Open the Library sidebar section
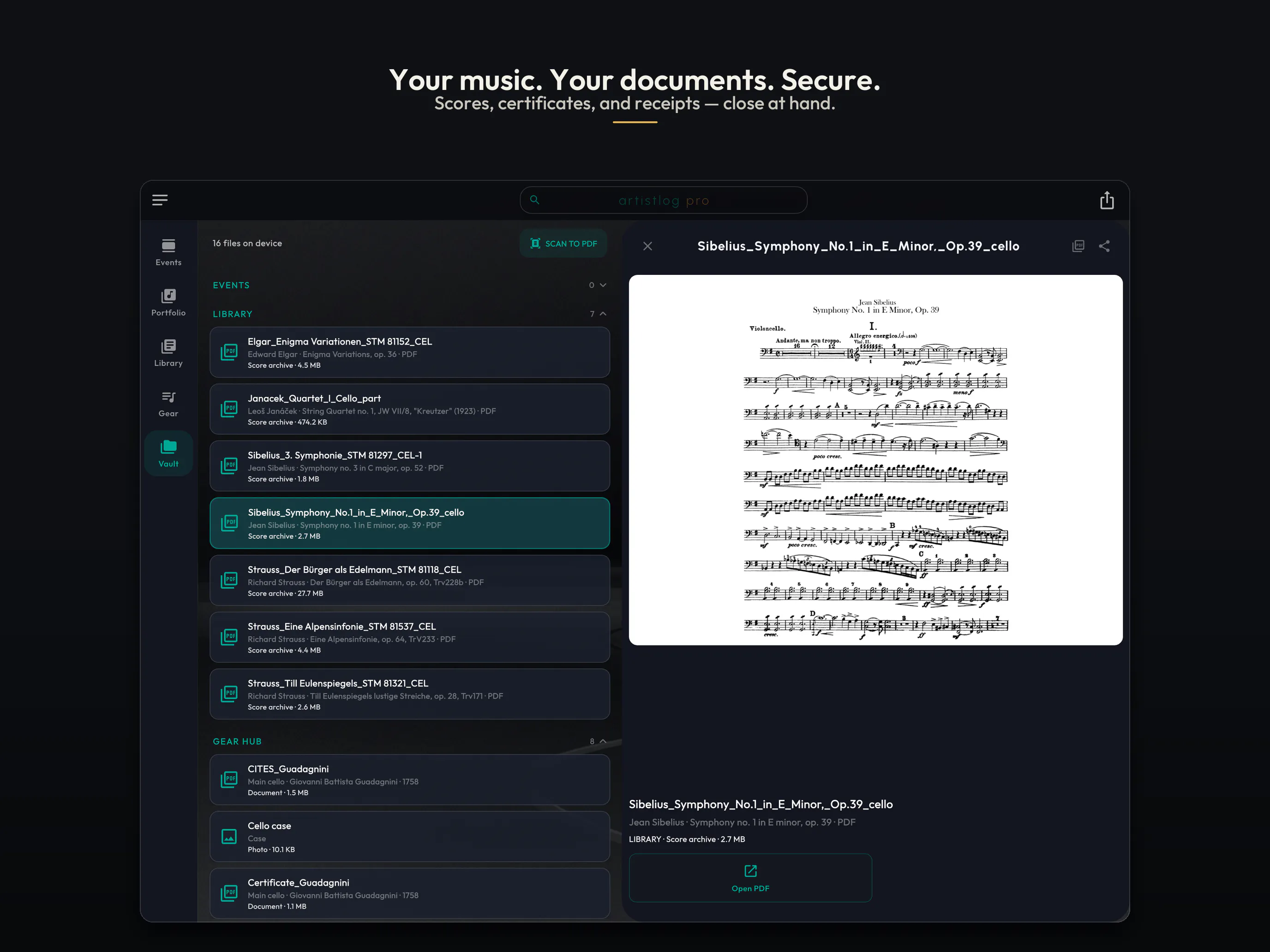The height and width of the screenshot is (952, 1270). pos(168,353)
